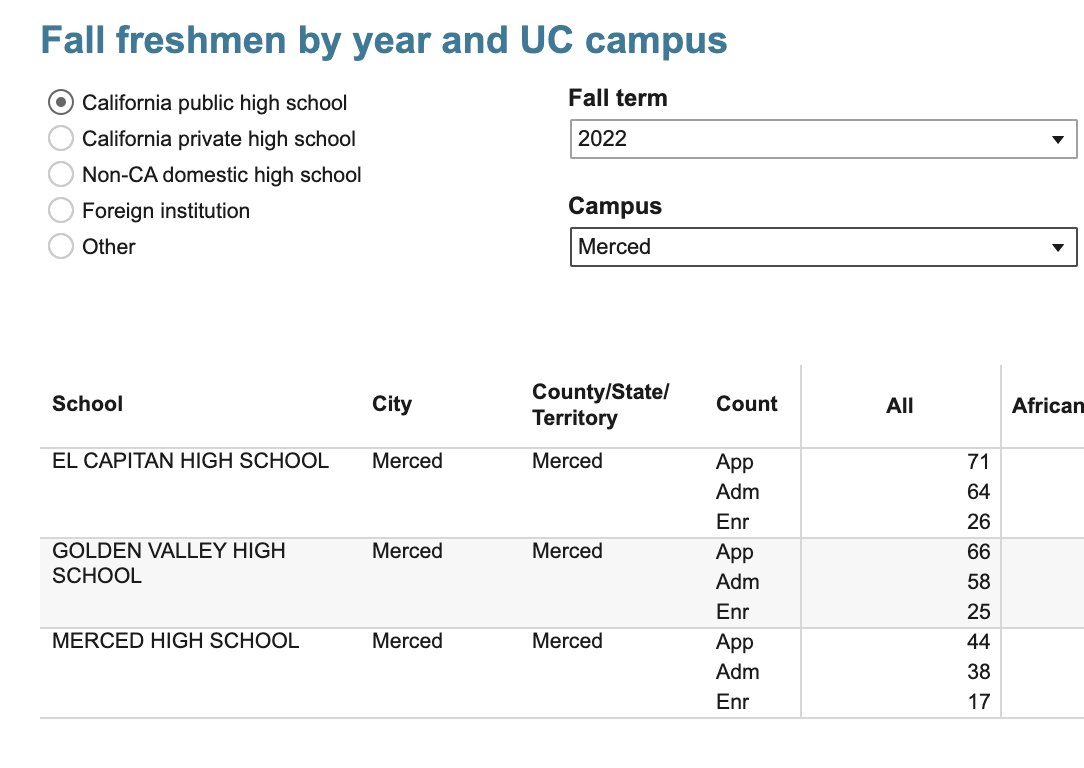The image size is (1084, 768).
Task: Click the Fall term dropdown arrow
Action: point(1058,140)
